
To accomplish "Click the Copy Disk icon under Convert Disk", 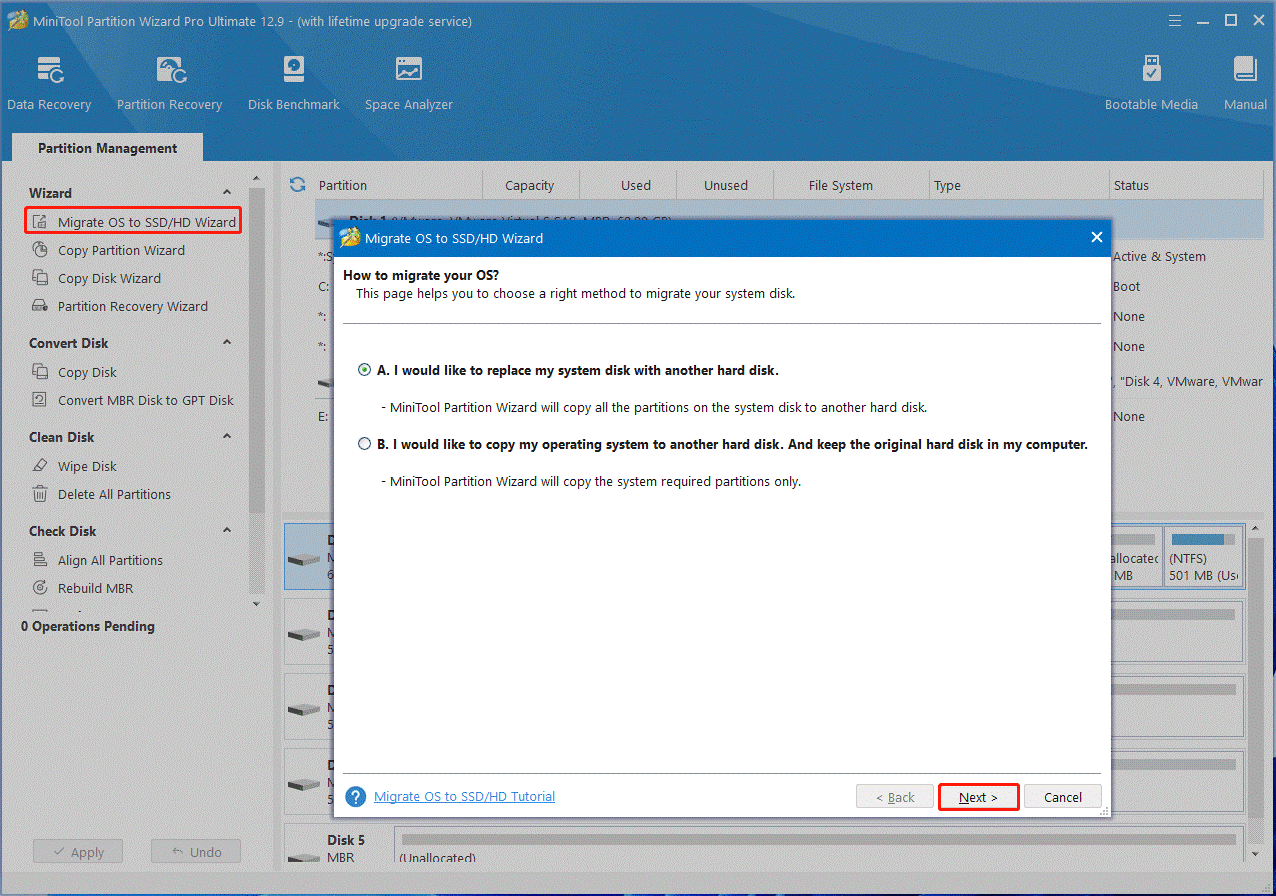I will pyautogui.click(x=40, y=372).
